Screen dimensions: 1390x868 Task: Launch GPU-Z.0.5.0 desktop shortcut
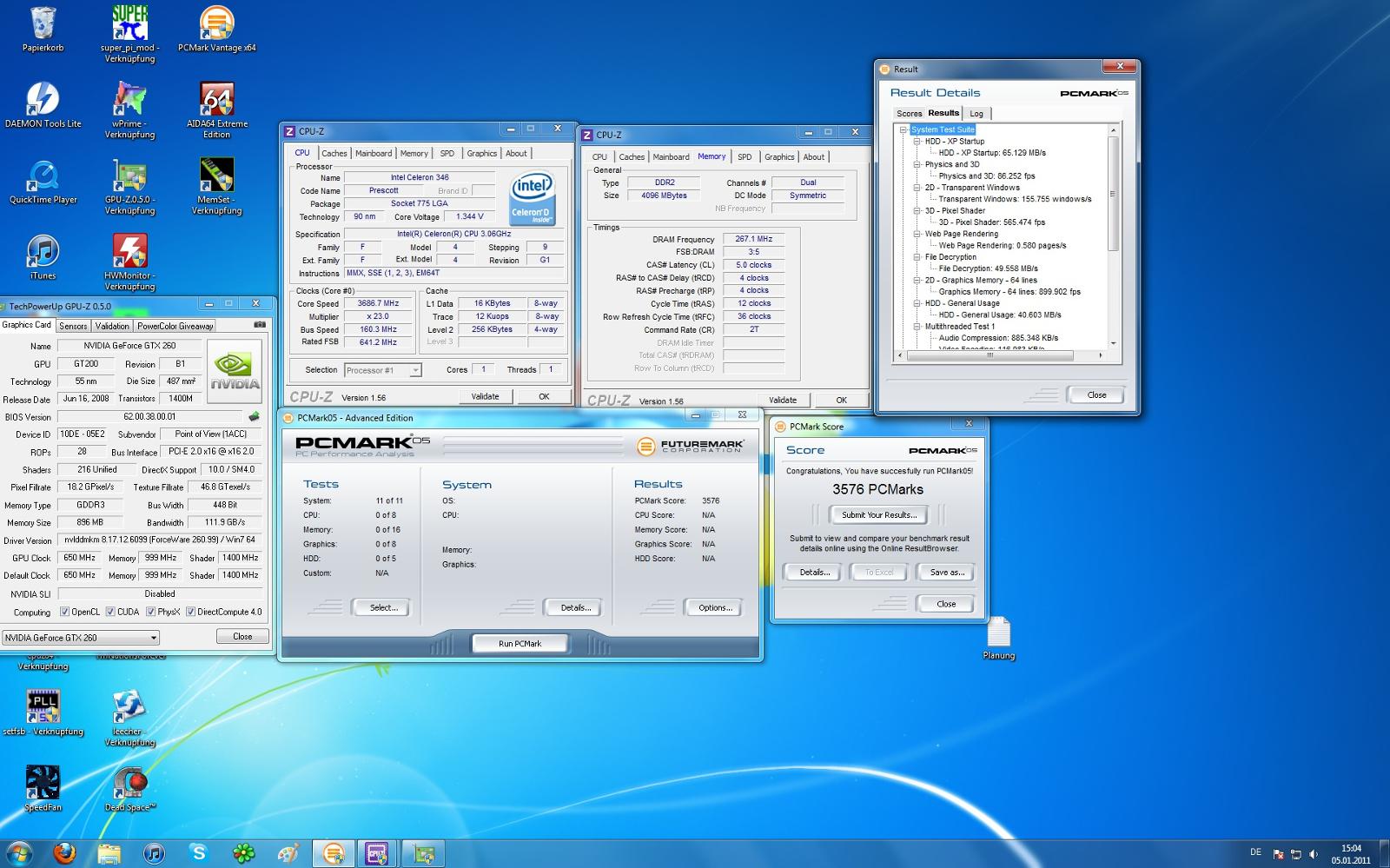(x=129, y=186)
